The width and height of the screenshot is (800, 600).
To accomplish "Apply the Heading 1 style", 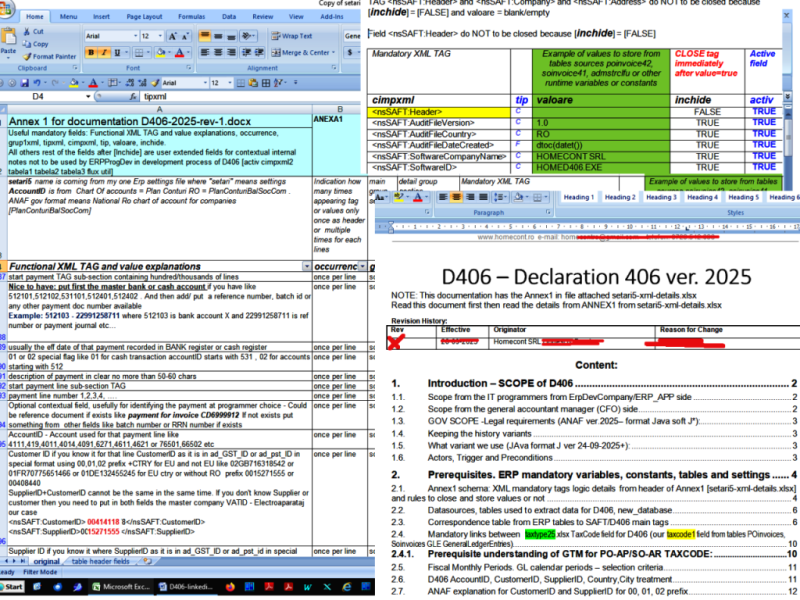I will [x=578, y=197].
